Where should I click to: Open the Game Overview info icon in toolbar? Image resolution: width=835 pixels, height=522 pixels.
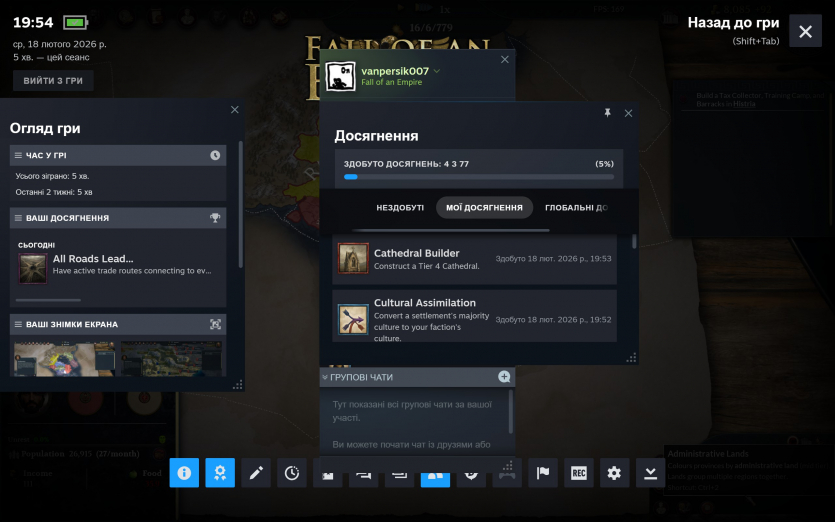tap(184, 473)
